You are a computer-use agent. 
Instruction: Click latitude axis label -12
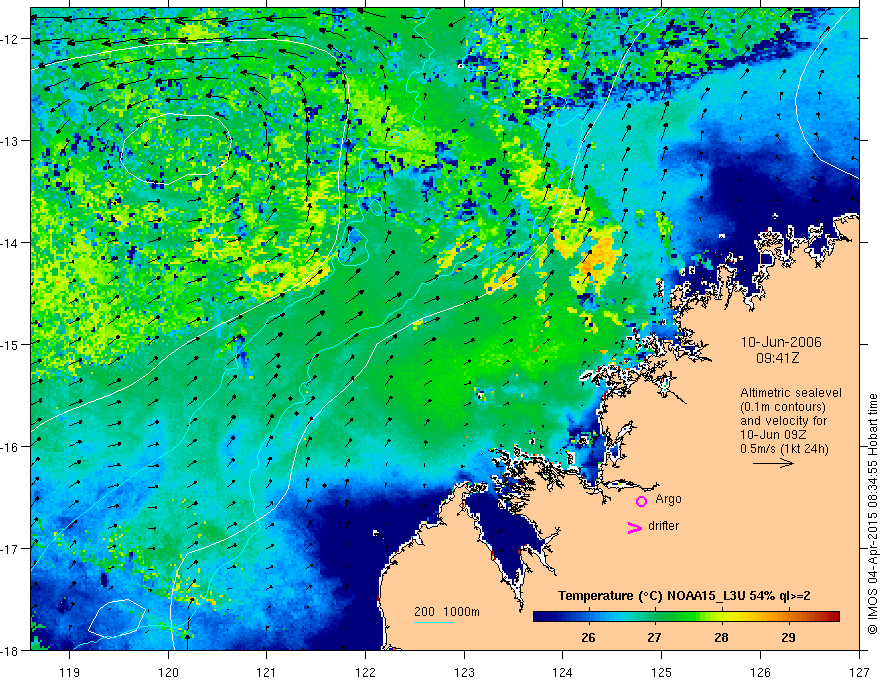point(10,39)
